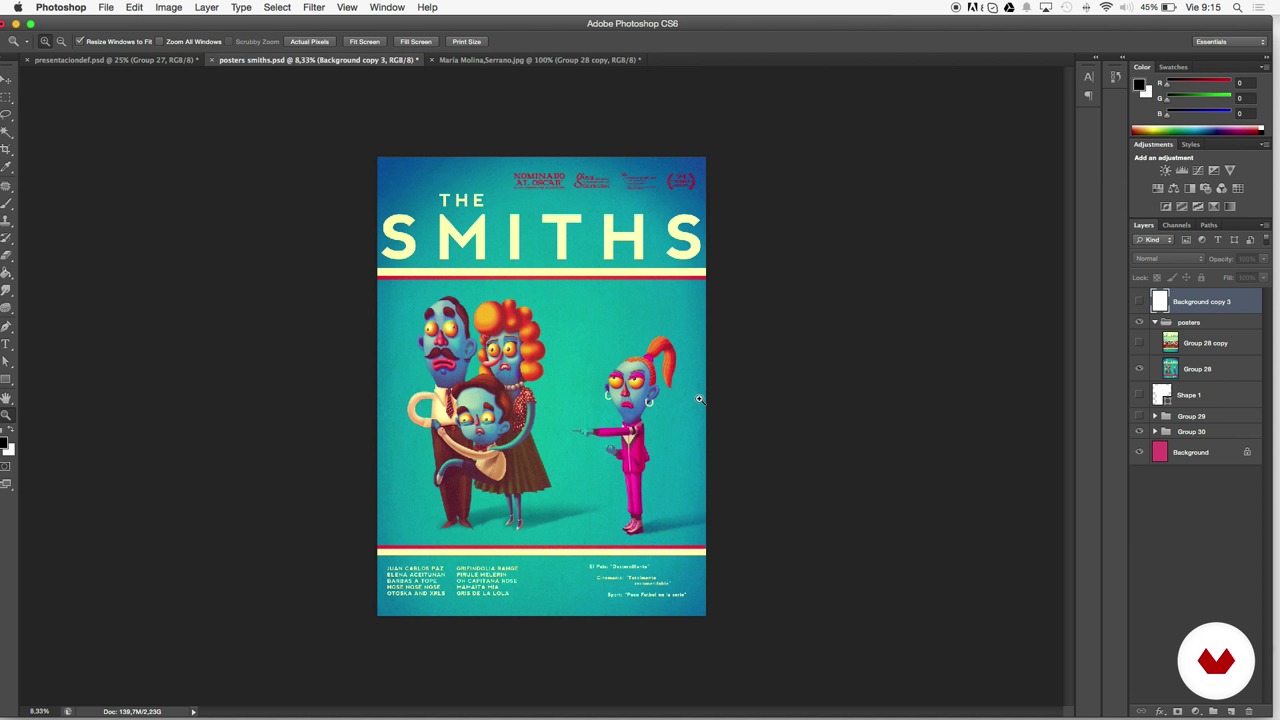Add a Curves adjustment
Viewport: 1280px width, 720px height.
pos(1198,170)
